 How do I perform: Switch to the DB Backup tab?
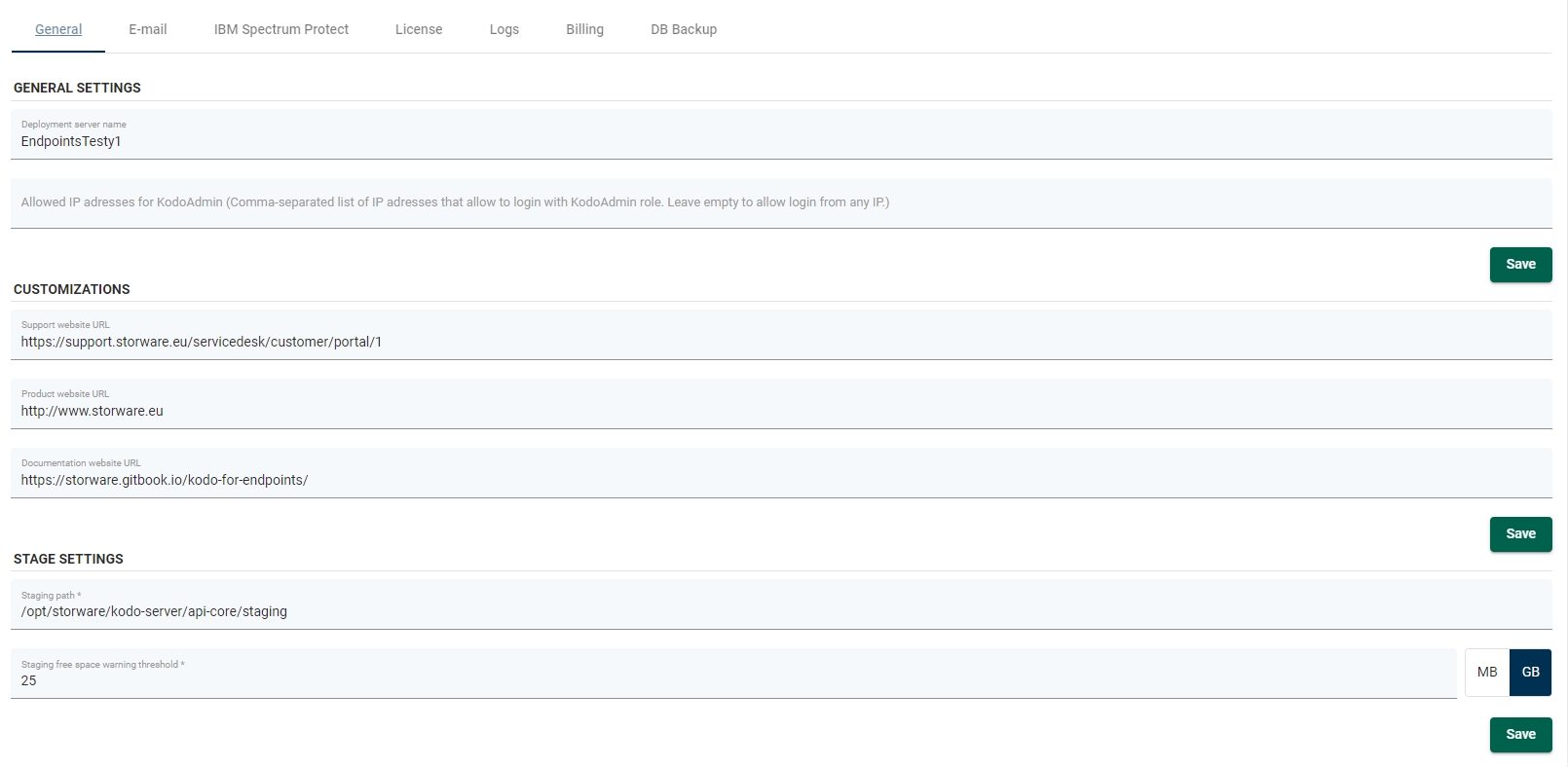coord(684,29)
